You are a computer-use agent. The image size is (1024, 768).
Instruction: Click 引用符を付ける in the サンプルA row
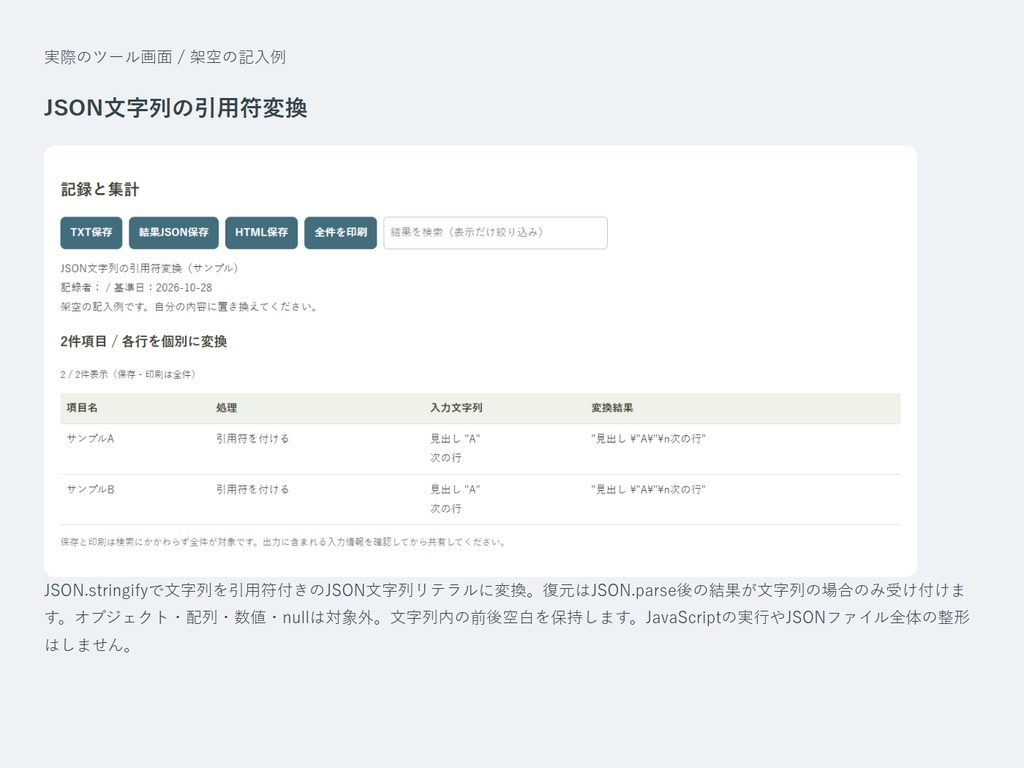pyautogui.click(x=253, y=439)
